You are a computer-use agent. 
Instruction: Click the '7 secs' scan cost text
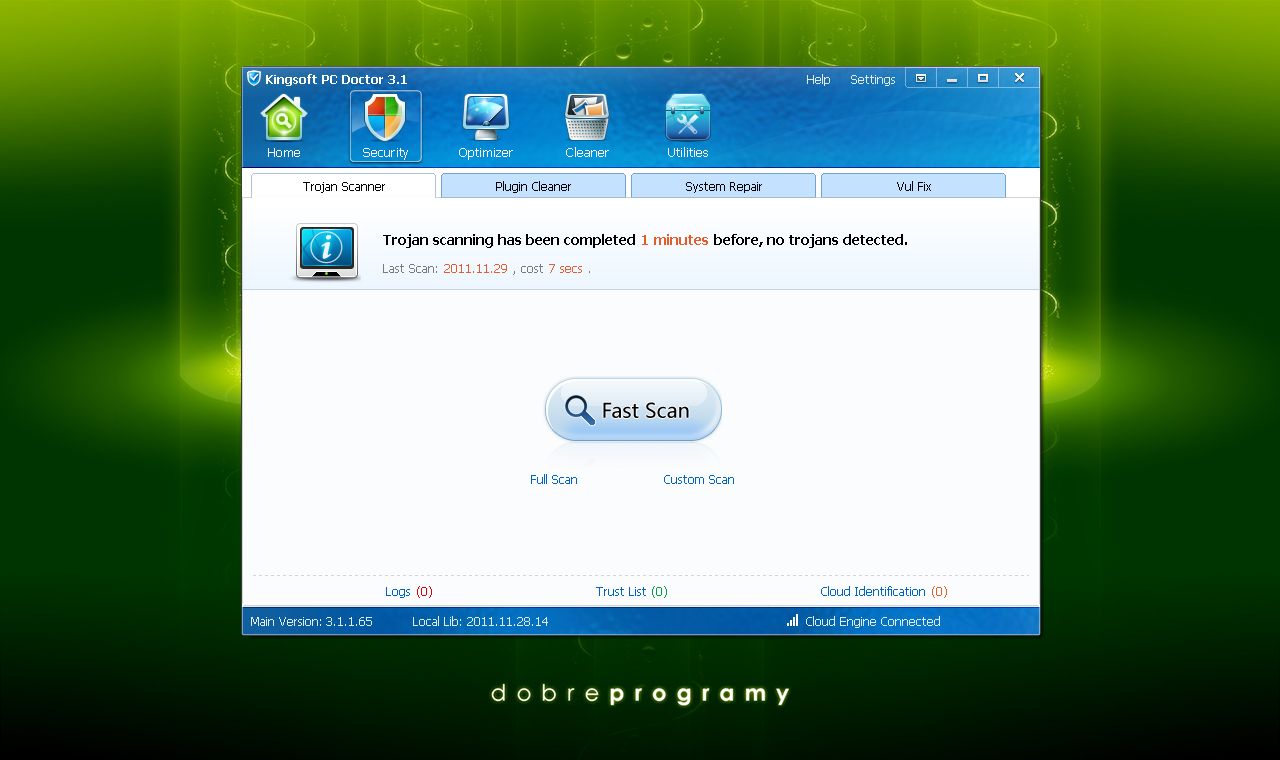(x=565, y=268)
